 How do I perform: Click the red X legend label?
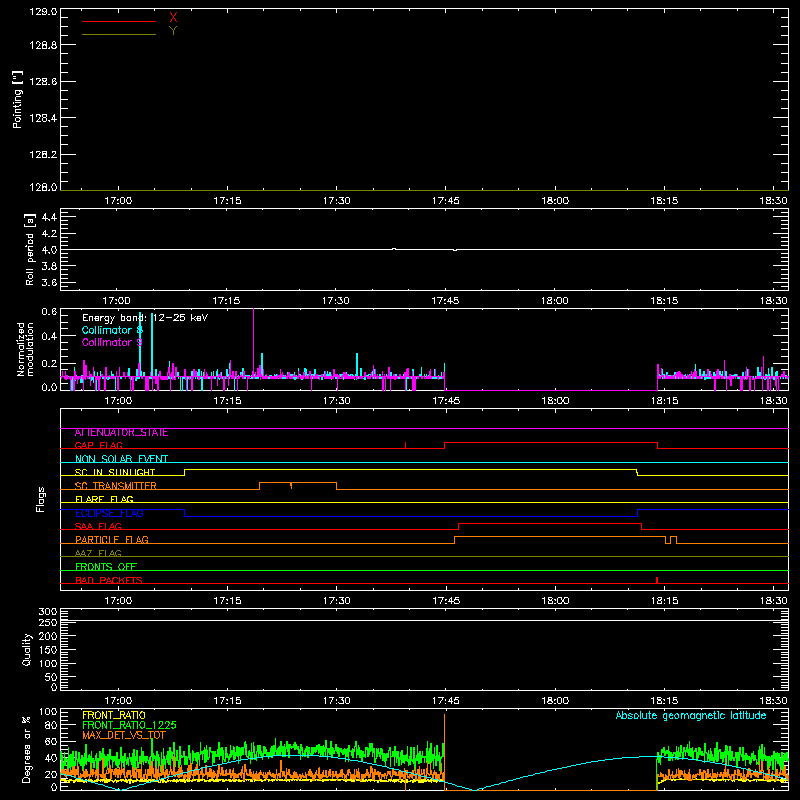point(173,18)
